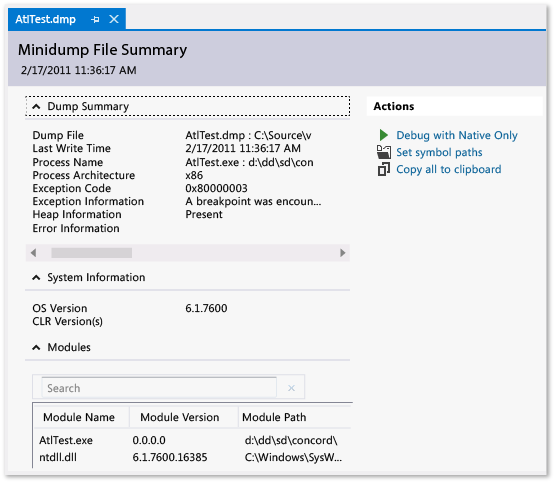Clear the module search with the X icon
The height and width of the screenshot is (483, 555).
coord(291,388)
